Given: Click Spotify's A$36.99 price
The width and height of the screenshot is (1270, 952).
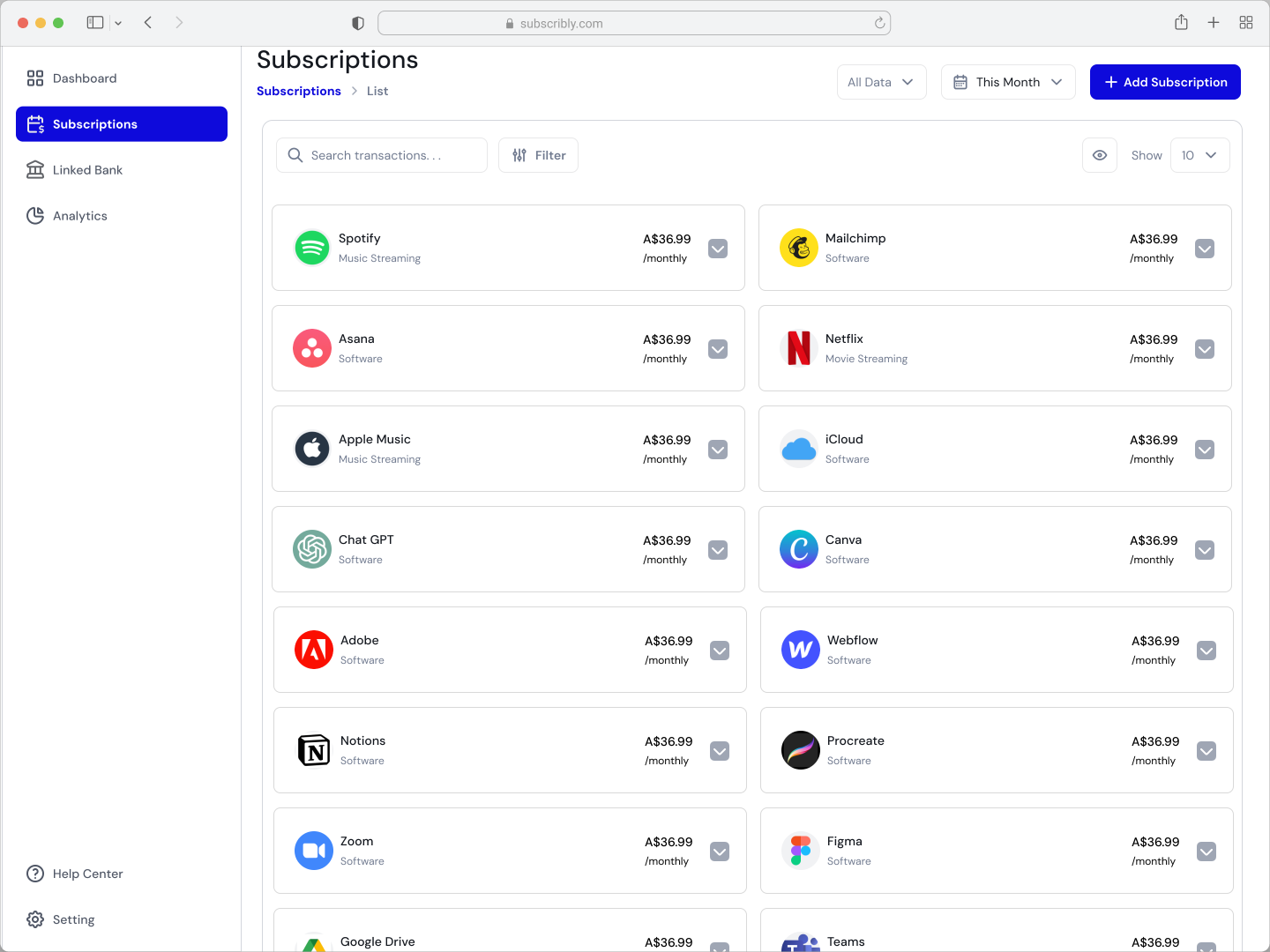Looking at the screenshot, I should coord(667,239).
